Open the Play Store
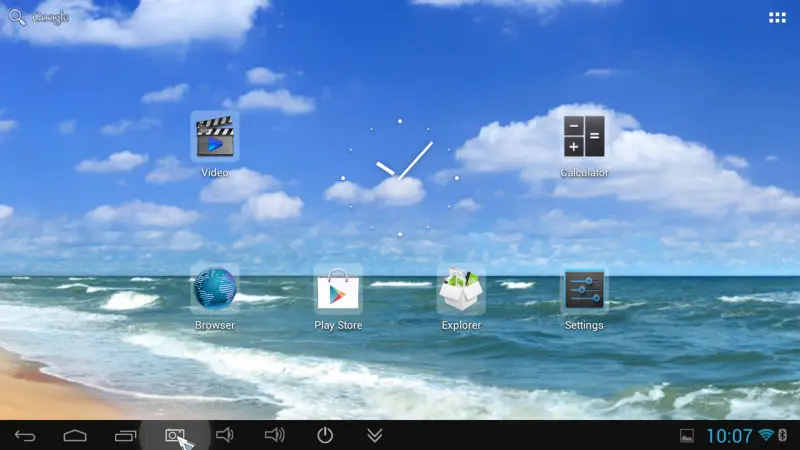This screenshot has height=450, width=800. (338, 290)
